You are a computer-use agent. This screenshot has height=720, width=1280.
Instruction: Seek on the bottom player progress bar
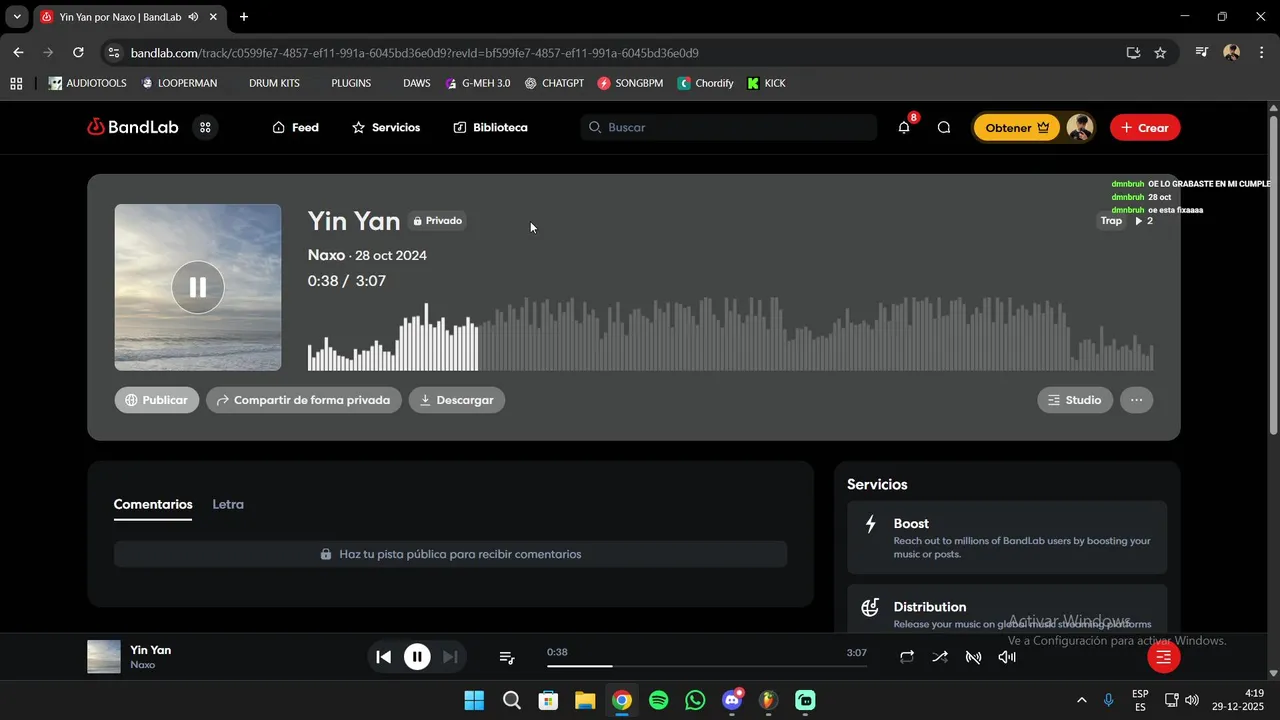point(707,666)
